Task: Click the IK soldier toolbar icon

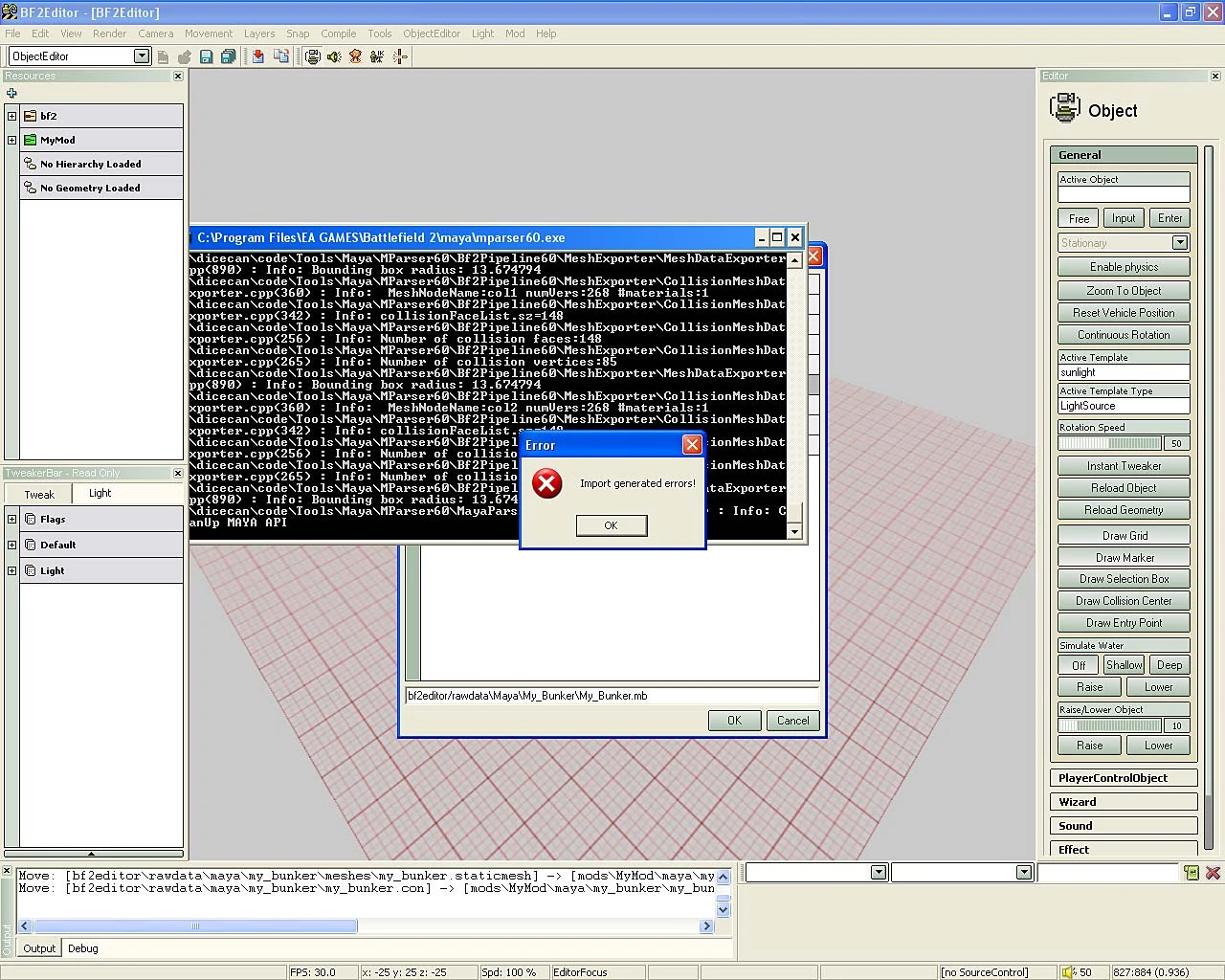Action: (377, 57)
